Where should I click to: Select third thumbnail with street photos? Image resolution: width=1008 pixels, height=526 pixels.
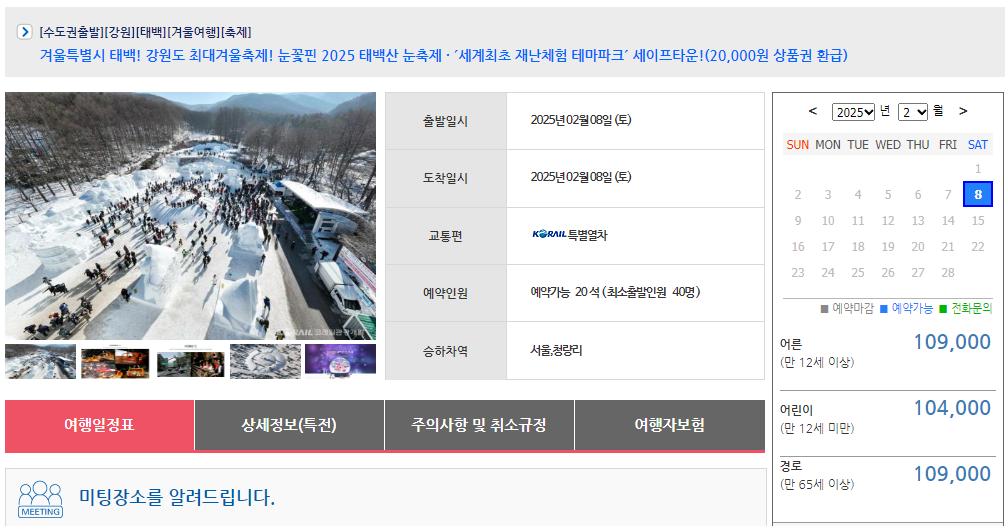(x=190, y=361)
